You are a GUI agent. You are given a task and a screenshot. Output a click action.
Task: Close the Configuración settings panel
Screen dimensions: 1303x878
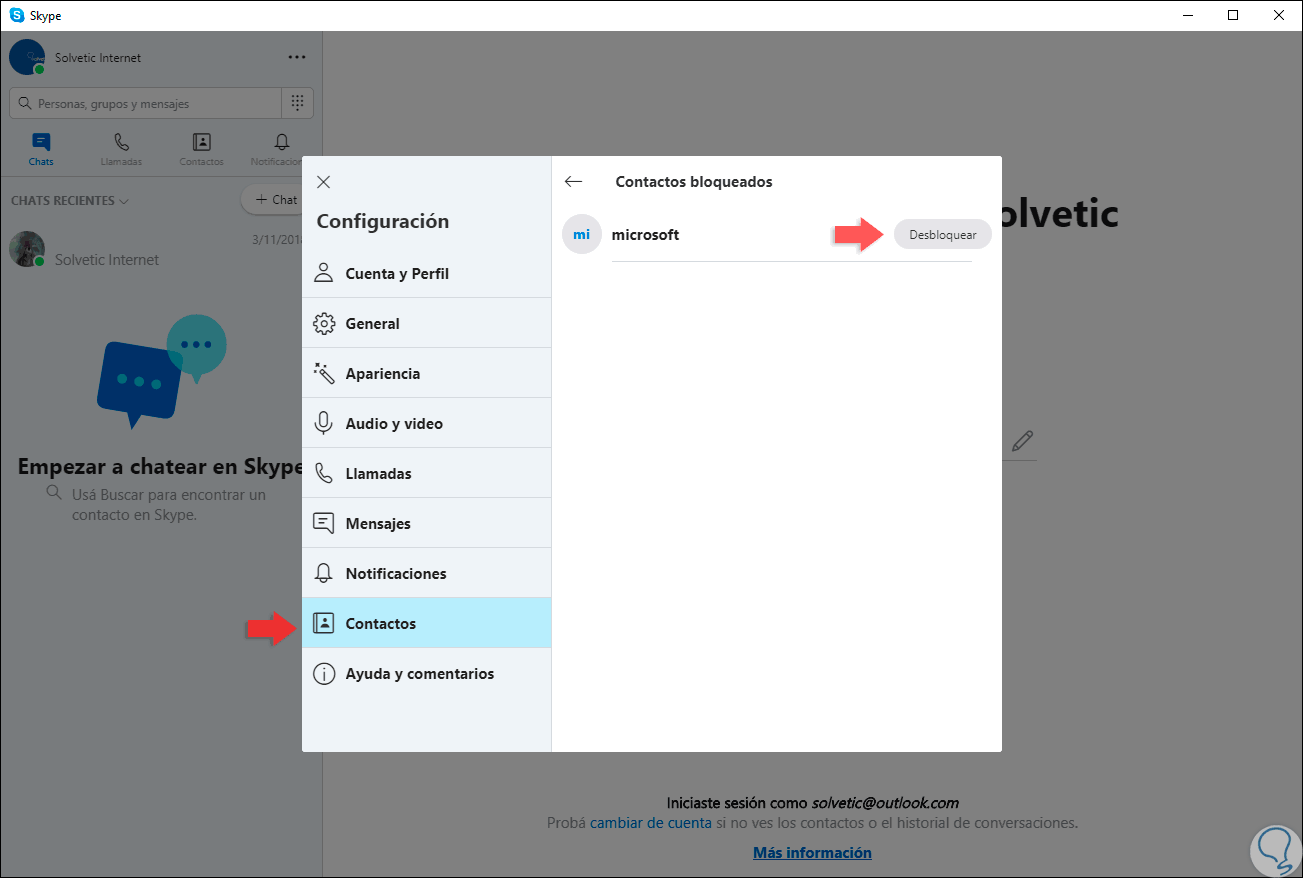pos(323,182)
